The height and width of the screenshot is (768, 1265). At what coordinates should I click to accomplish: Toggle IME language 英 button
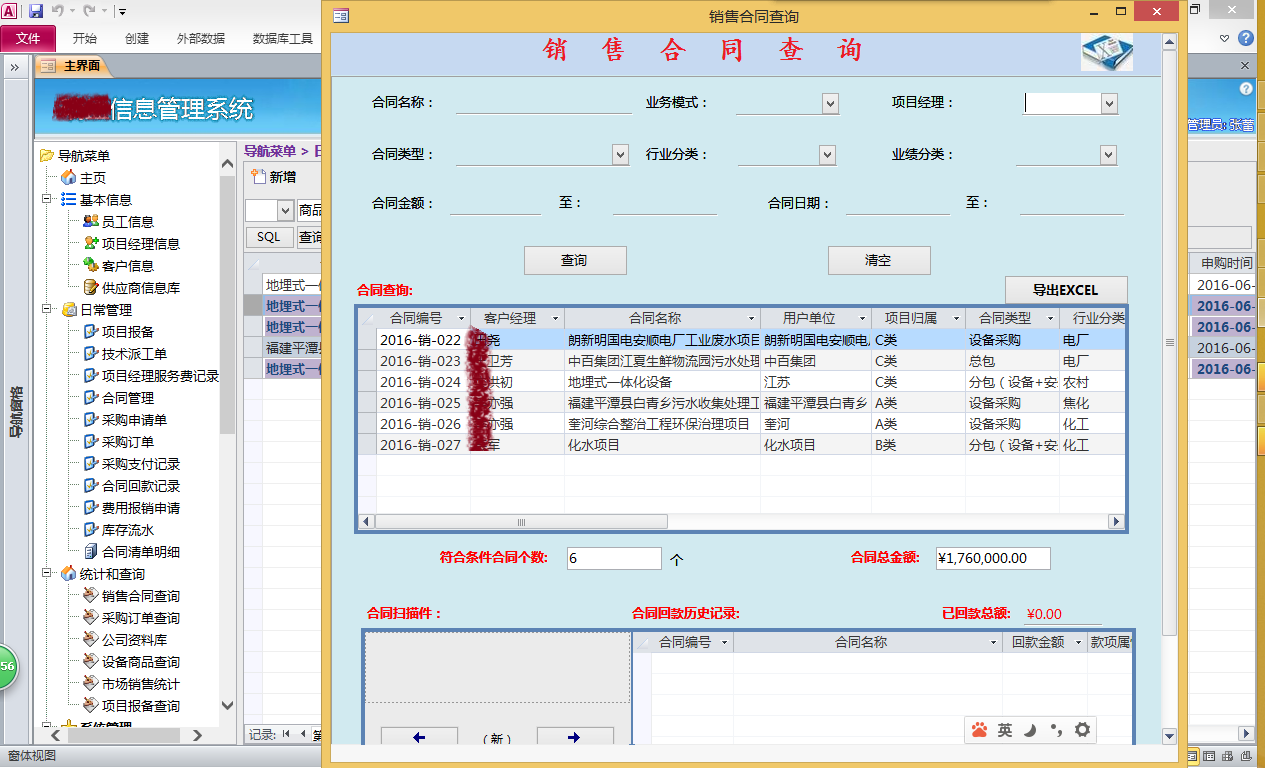click(x=1005, y=730)
